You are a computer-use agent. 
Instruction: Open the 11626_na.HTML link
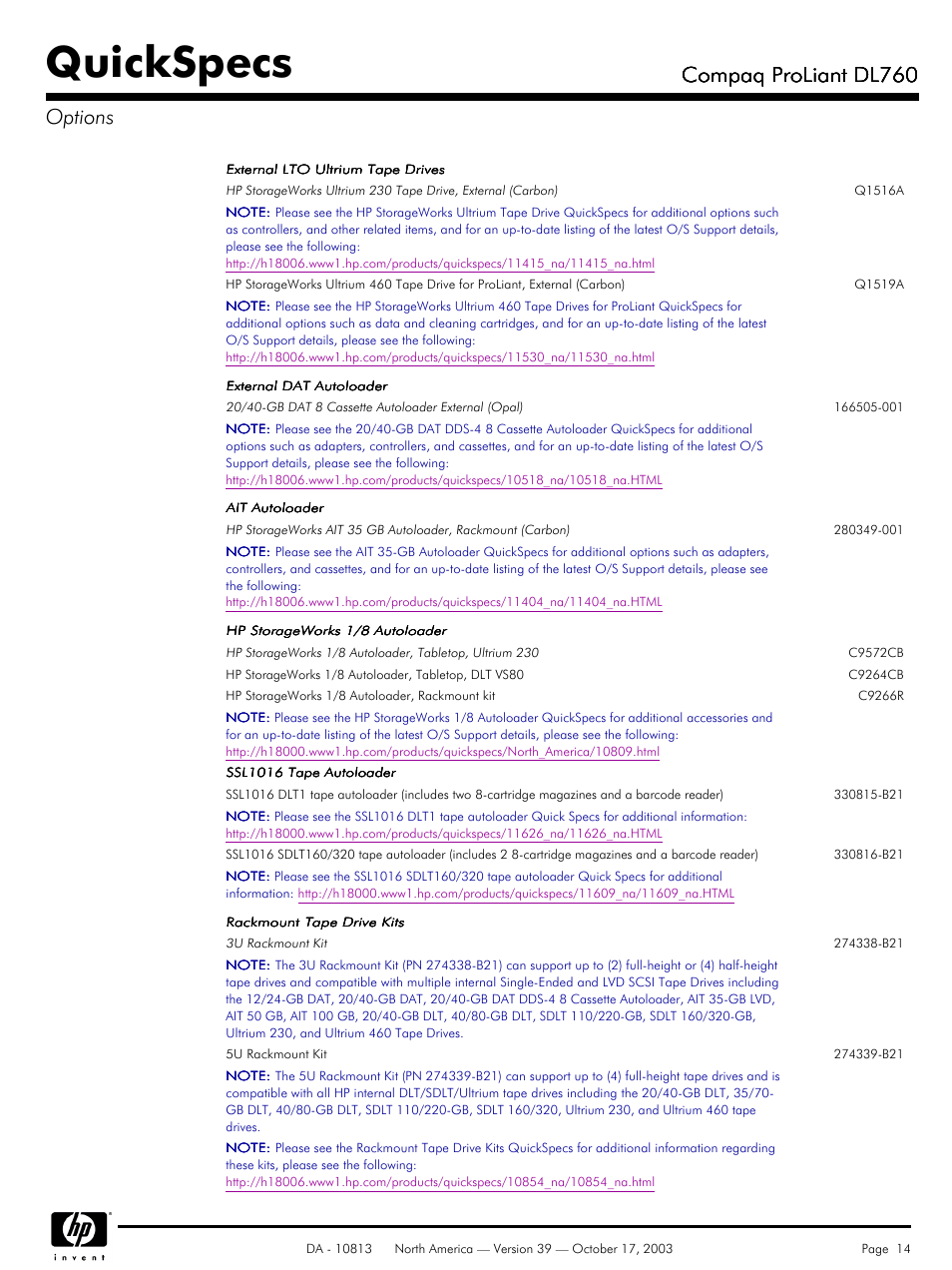tap(444, 834)
